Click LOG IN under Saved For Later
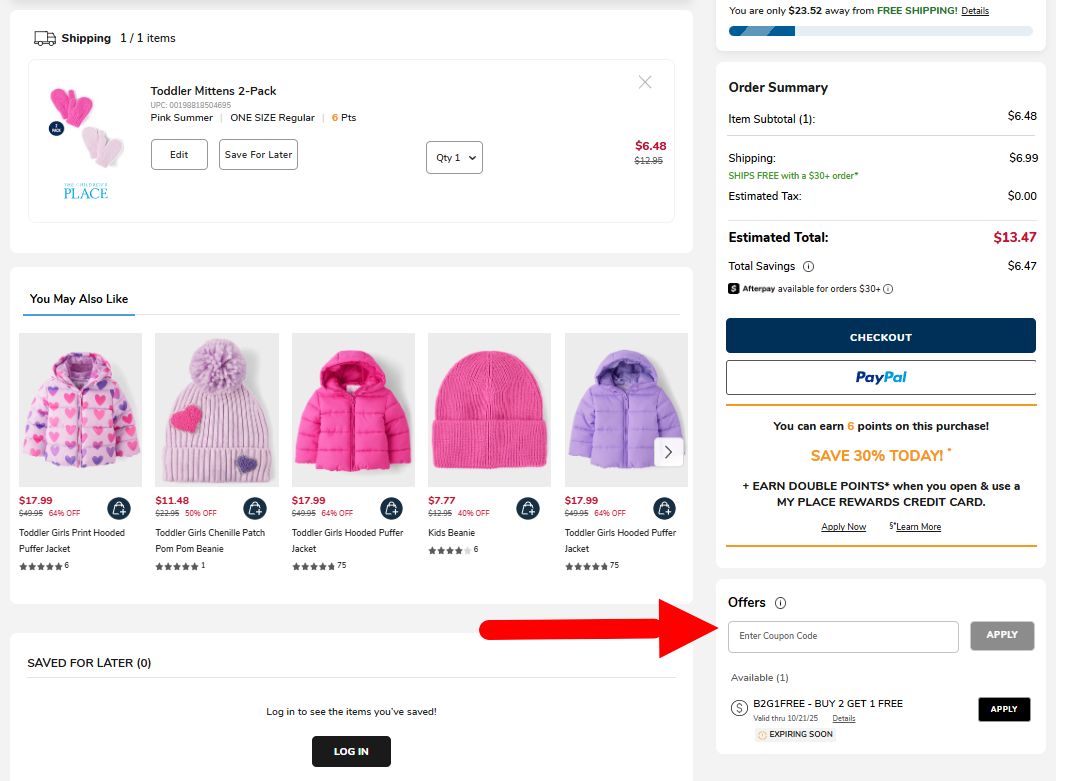 (351, 751)
